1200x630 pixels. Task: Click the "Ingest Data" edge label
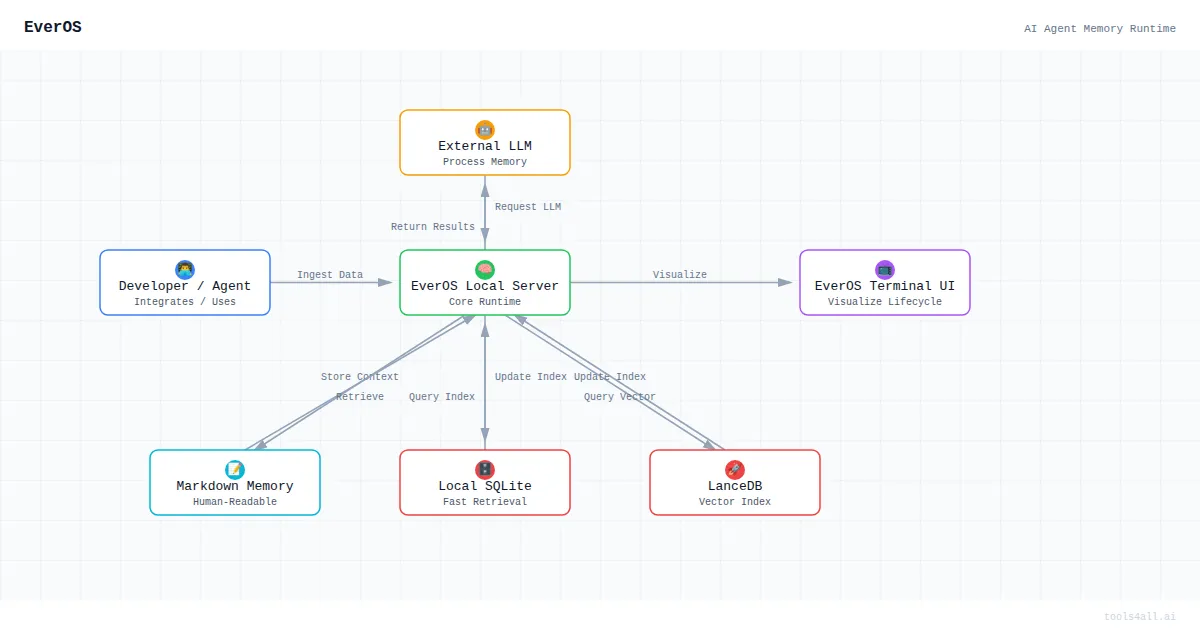[330, 275]
